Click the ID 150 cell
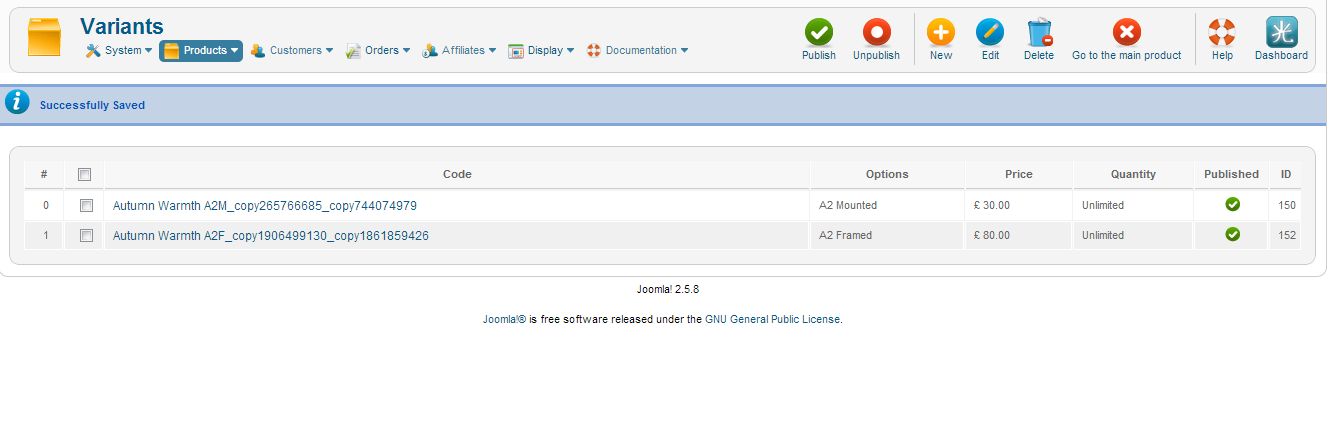The width and height of the screenshot is (1330, 425). coord(1287,205)
